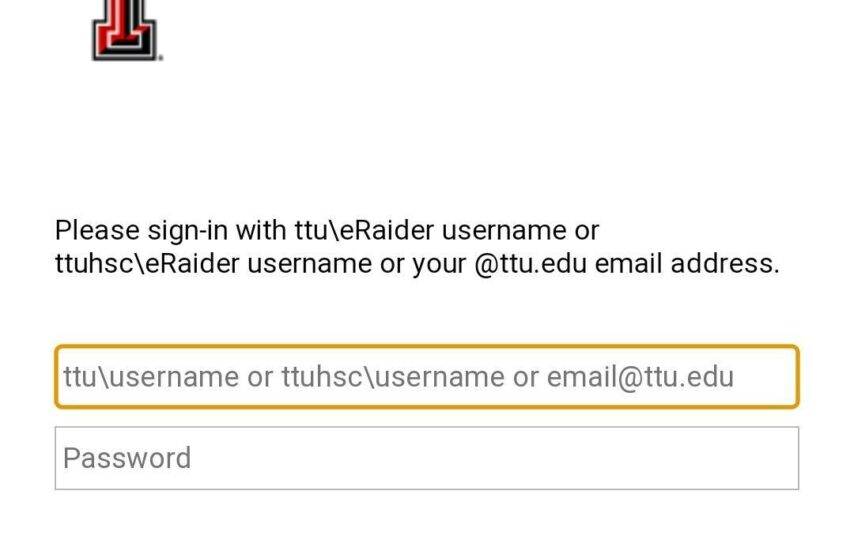Click the 'email@ttu.edu' placeholder in username box

(640, 377)
